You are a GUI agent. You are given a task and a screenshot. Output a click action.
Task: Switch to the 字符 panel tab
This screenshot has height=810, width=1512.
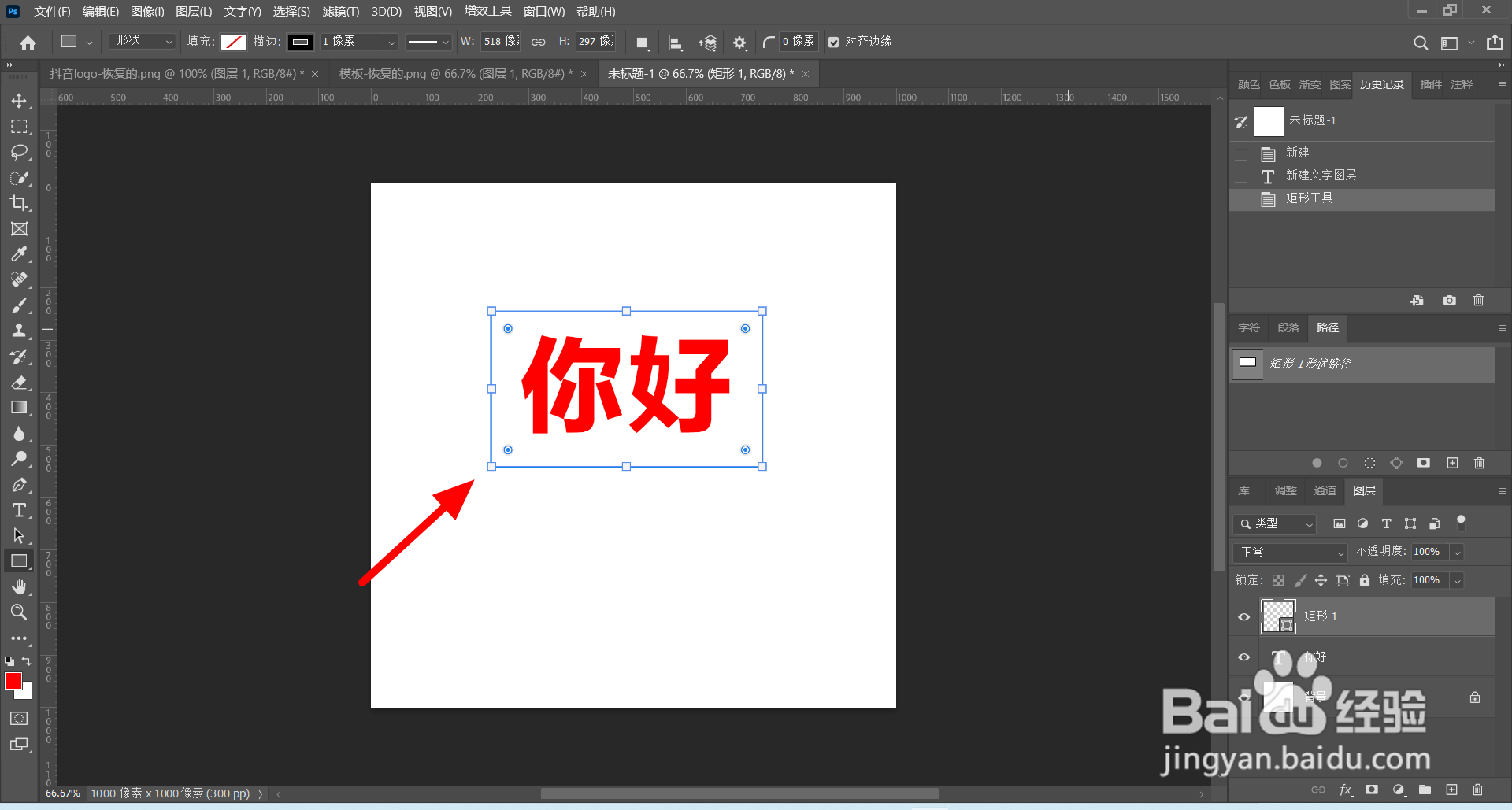(1249, 327)
